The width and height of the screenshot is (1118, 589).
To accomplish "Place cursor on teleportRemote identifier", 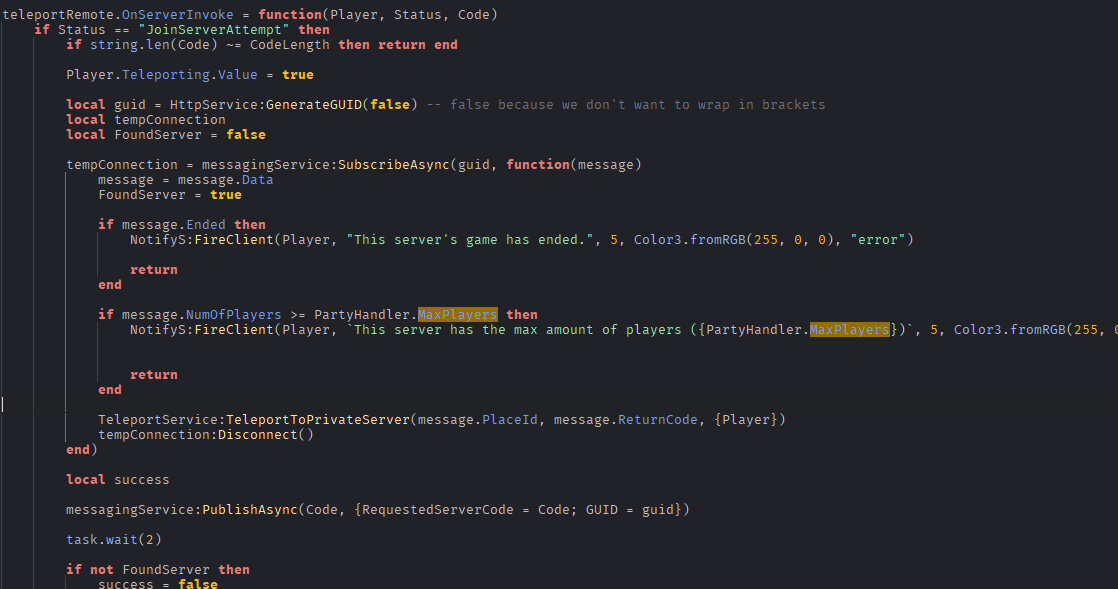I will tap(58, 14).
